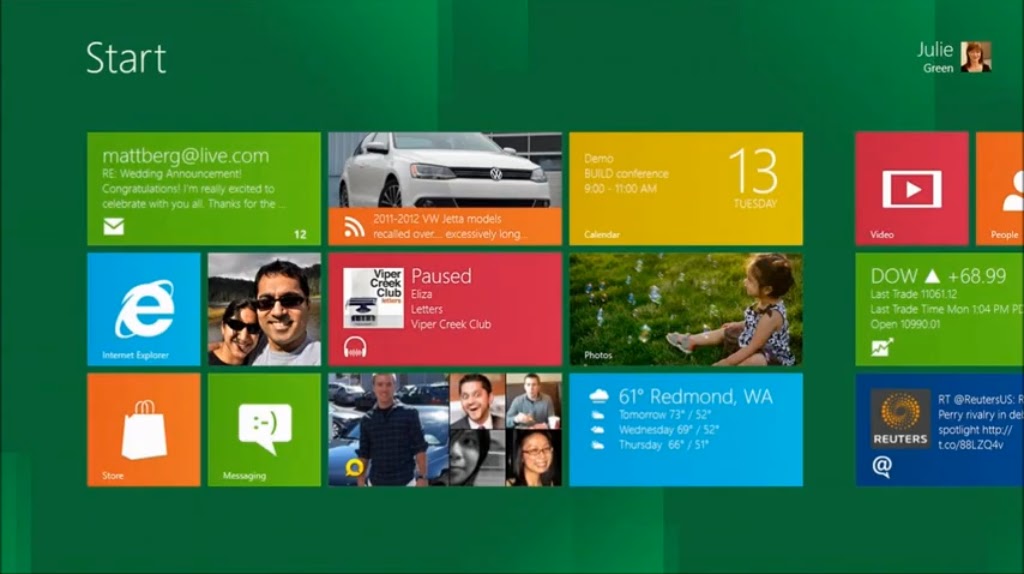Screen dimensions: 1024x574
Task: Open the Redmond, WA weather tile
Action: pyautogui.click(x=686, y=430)
